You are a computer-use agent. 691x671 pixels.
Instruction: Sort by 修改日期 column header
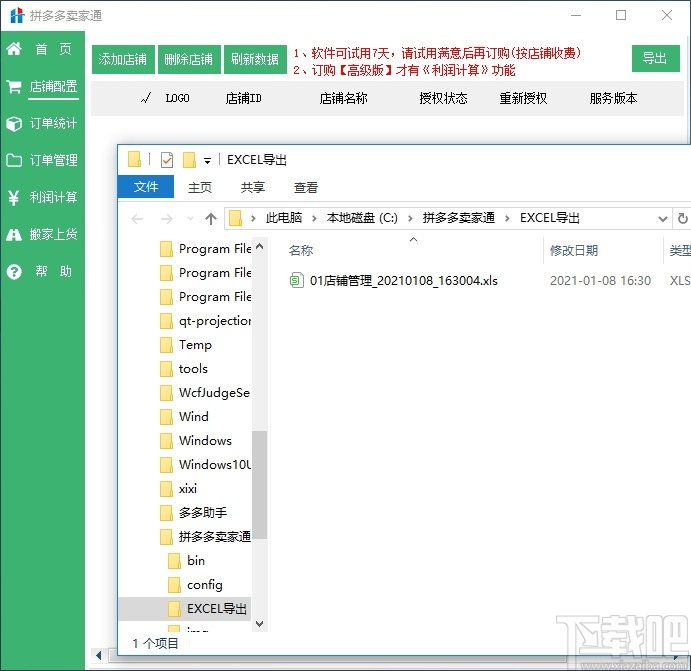click(x=574, y=251)
